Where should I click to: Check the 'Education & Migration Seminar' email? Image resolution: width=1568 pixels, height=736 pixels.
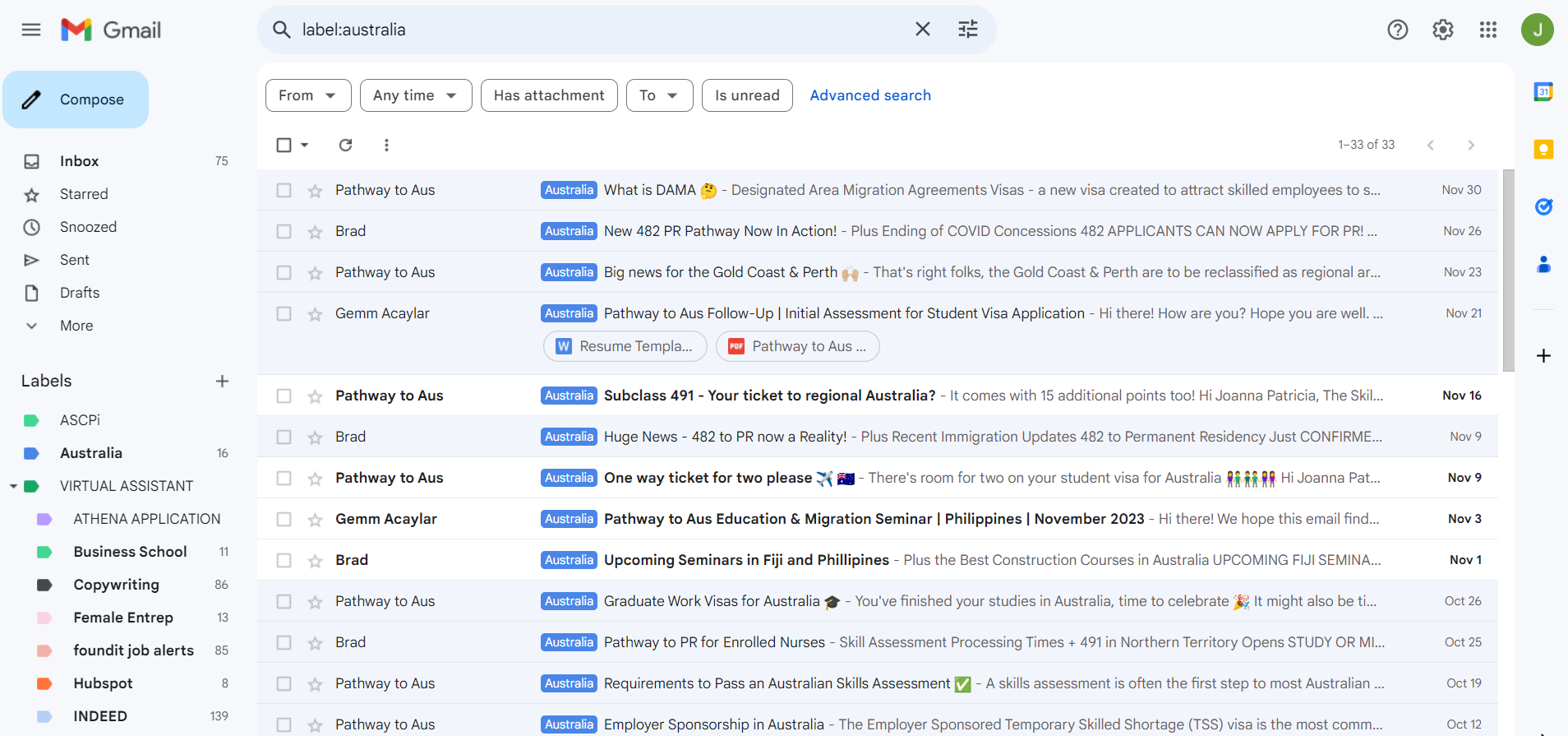284,520
